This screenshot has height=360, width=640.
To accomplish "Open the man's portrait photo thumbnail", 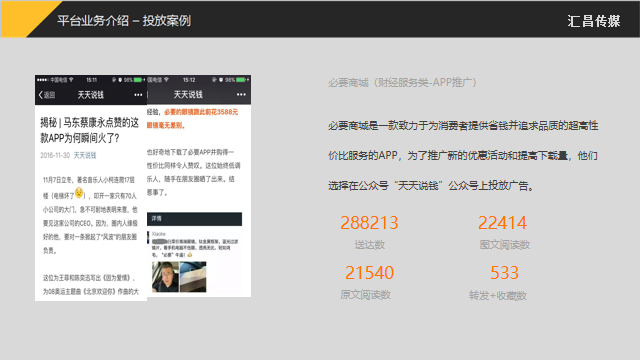I will [165, 277].
